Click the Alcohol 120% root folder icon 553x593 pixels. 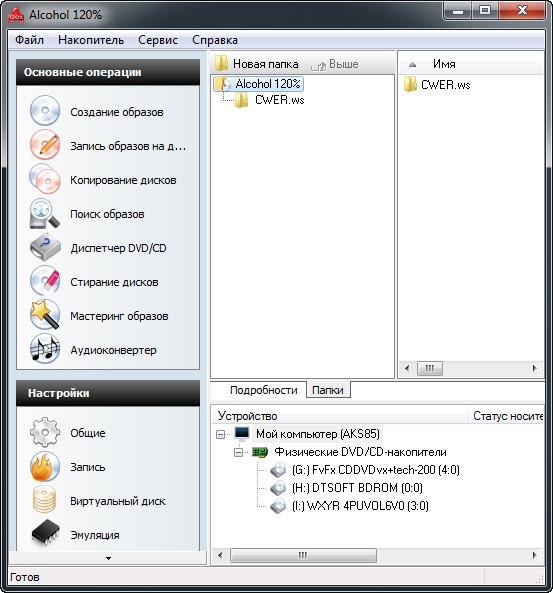pyautogui.click(x=222, y=84)
